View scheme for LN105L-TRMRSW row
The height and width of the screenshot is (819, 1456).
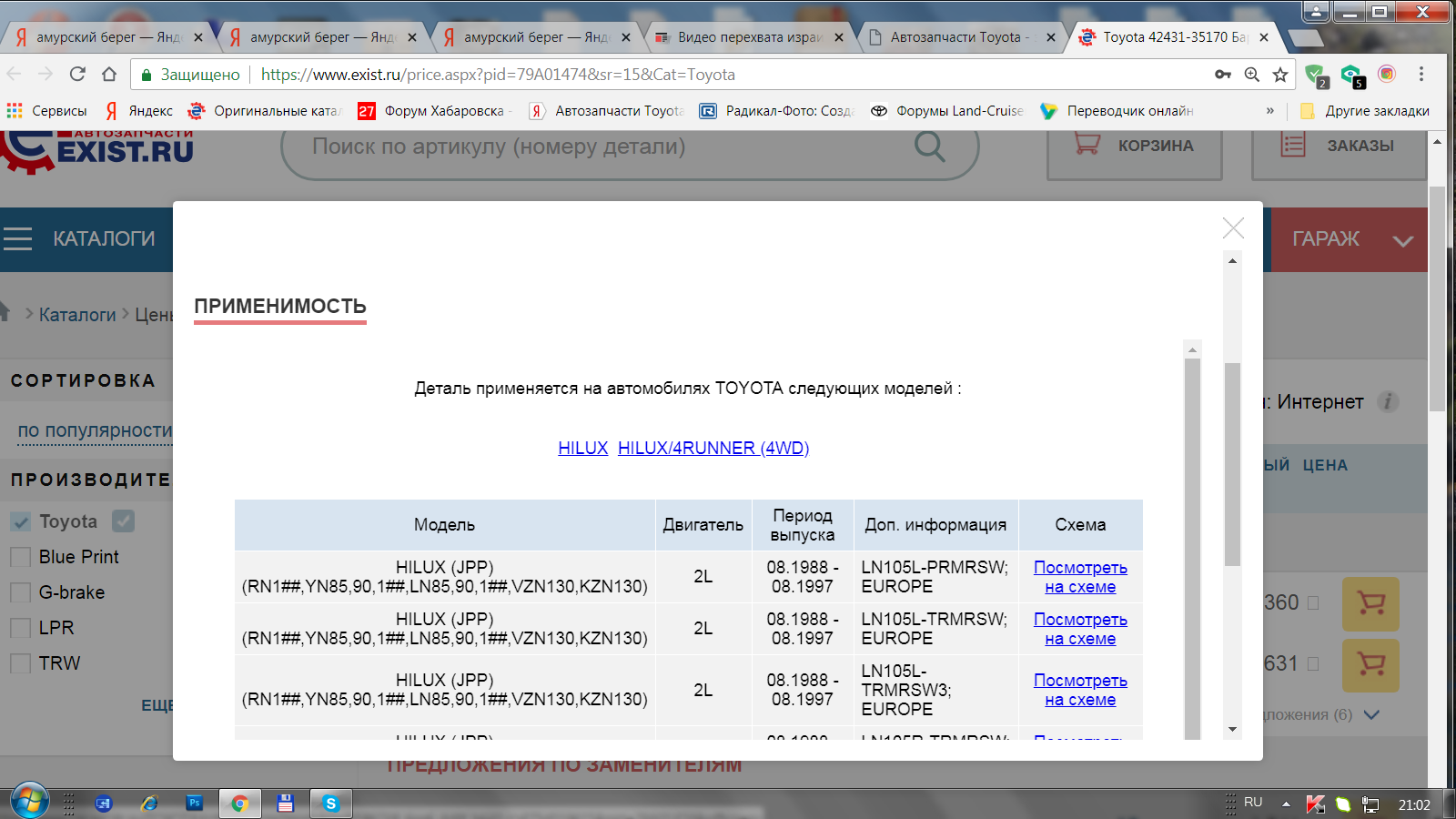point(1080,629)
